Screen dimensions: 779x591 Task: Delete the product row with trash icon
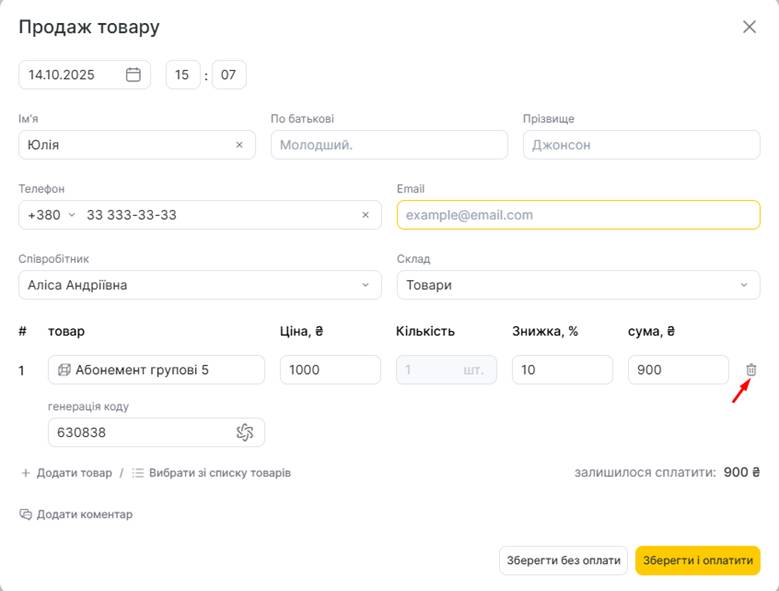751,370
